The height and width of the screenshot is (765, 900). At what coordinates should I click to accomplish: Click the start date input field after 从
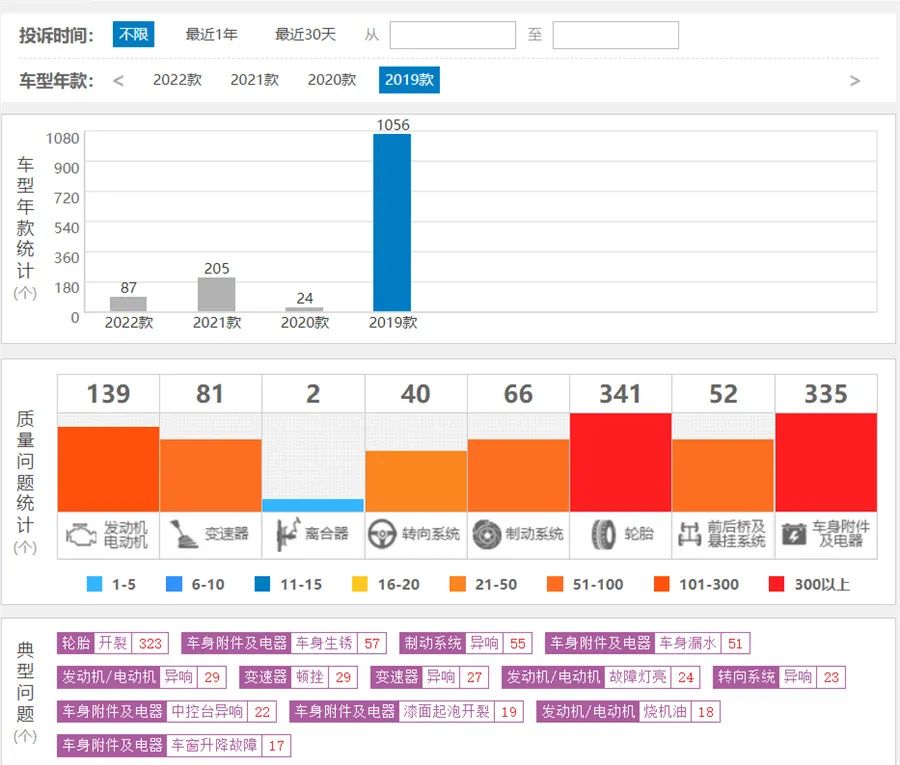click(x=452, y=36)
